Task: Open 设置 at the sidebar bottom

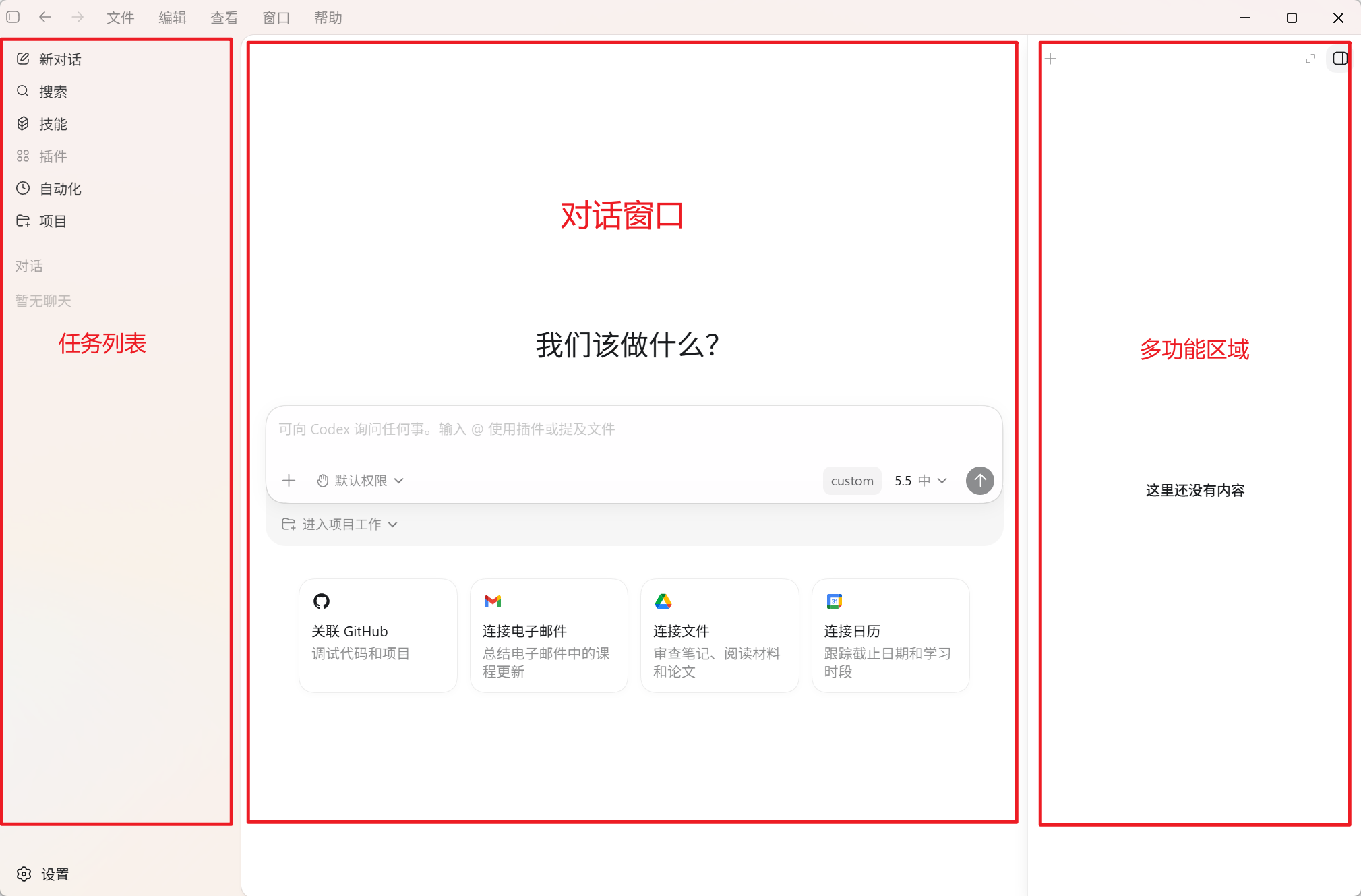Action: [x=43, y=874]
